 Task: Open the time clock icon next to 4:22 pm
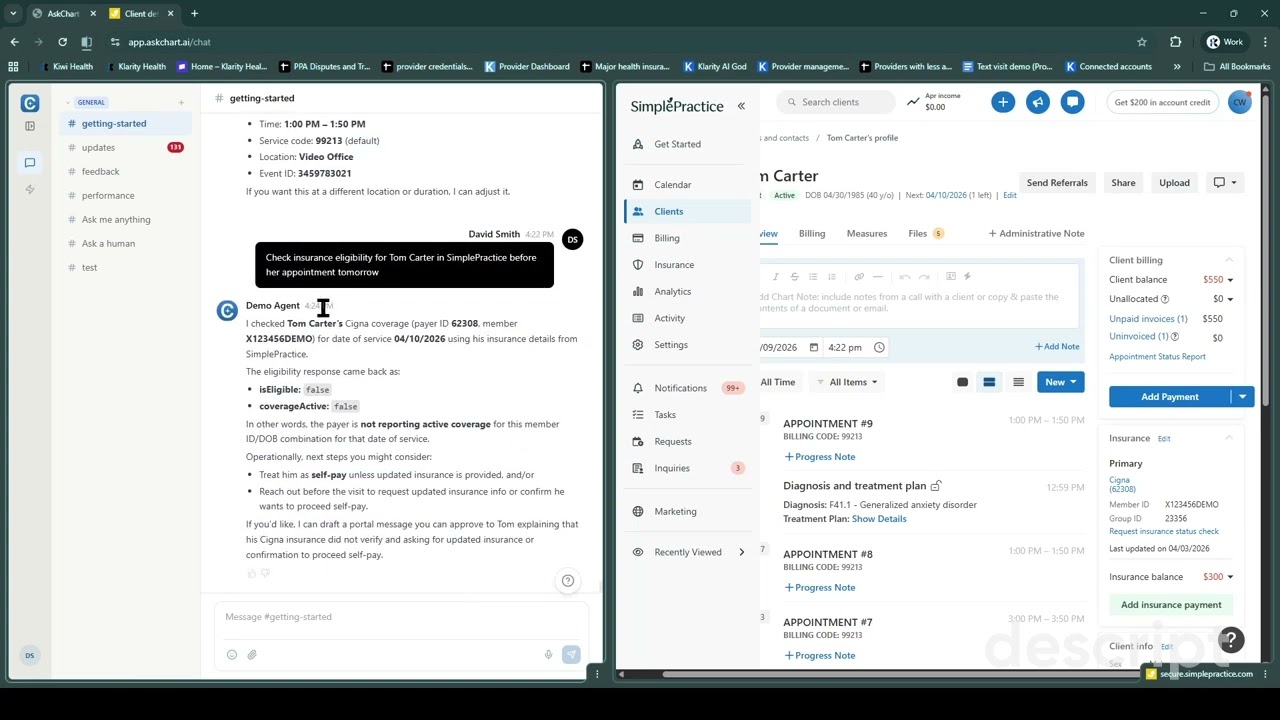click(x=879, y=347)
